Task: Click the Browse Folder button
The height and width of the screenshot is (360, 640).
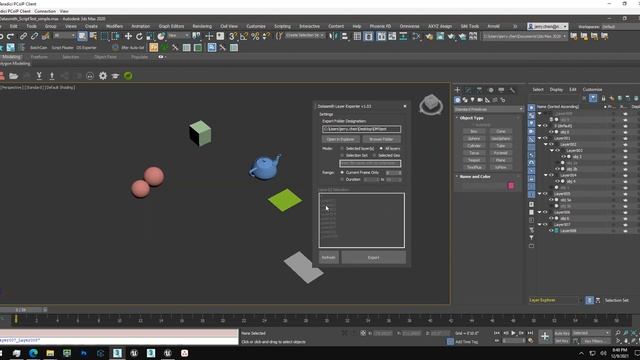Action: (x=381, y=140)
